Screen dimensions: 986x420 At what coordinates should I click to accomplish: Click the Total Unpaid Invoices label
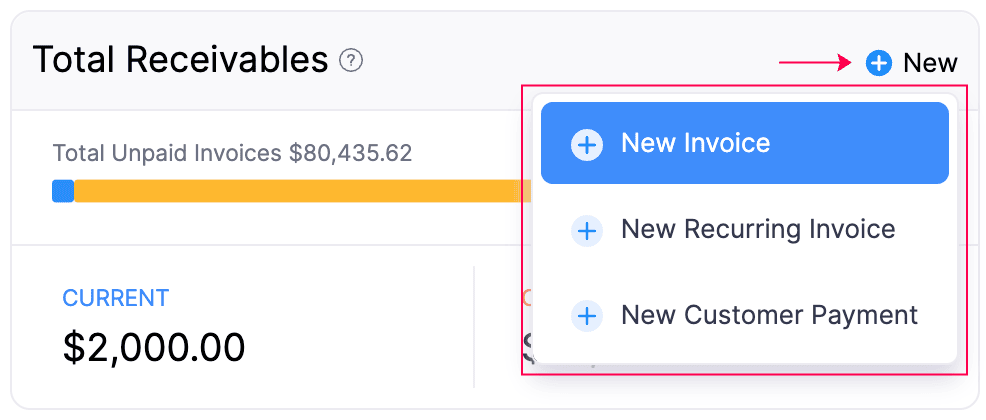[167, 154]
